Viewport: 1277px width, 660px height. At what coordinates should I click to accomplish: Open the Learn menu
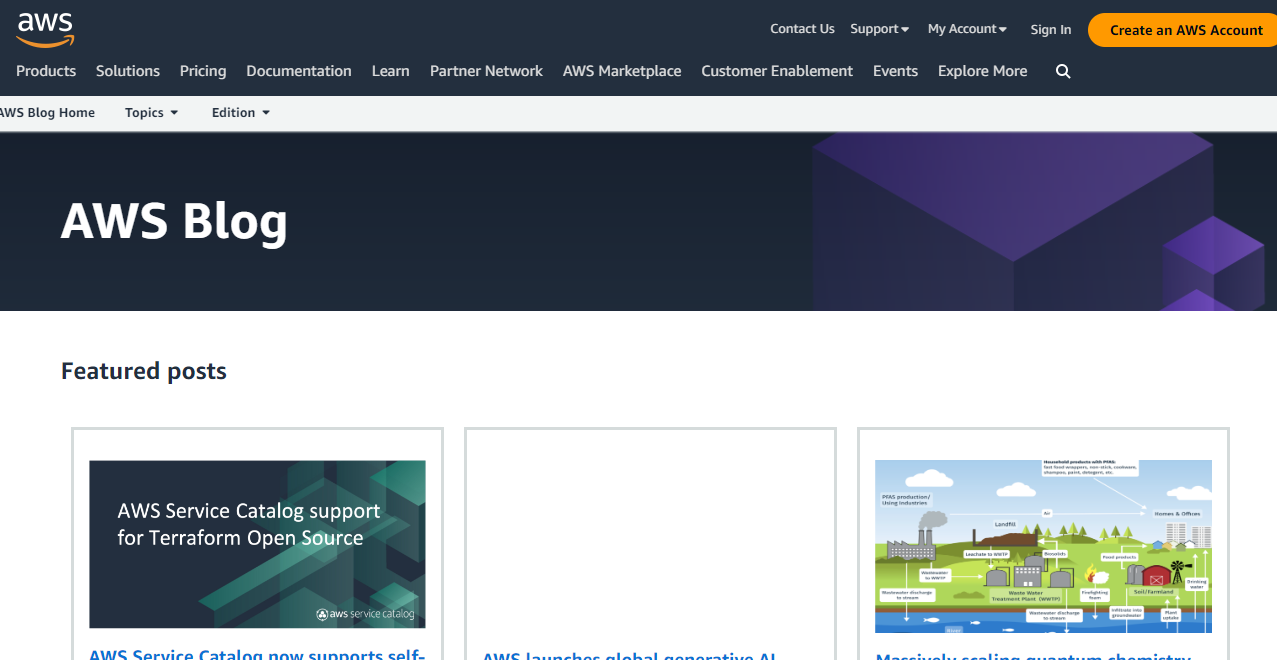pyautogui.click(x=391, y=71)
